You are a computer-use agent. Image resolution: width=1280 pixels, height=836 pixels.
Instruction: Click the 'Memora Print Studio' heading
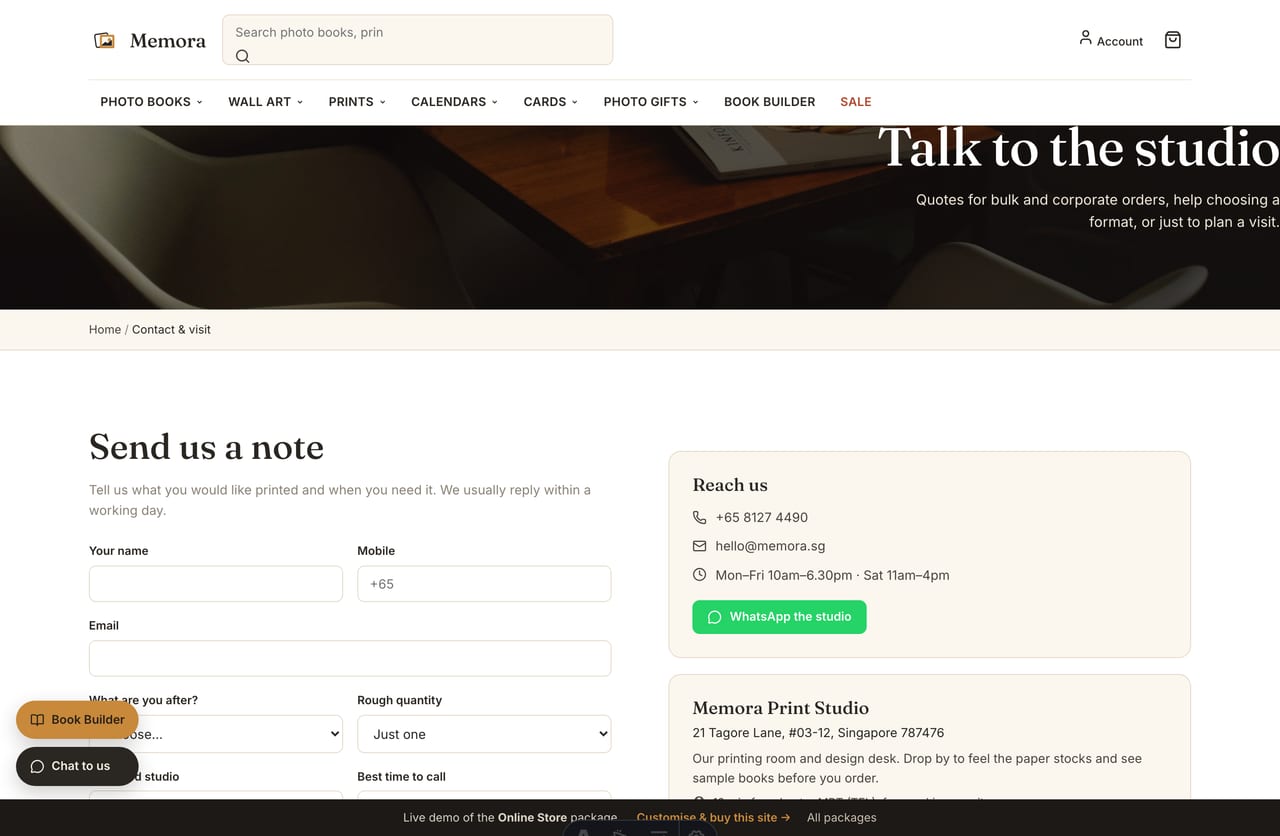pyautogui.click(x=780, y=708)
